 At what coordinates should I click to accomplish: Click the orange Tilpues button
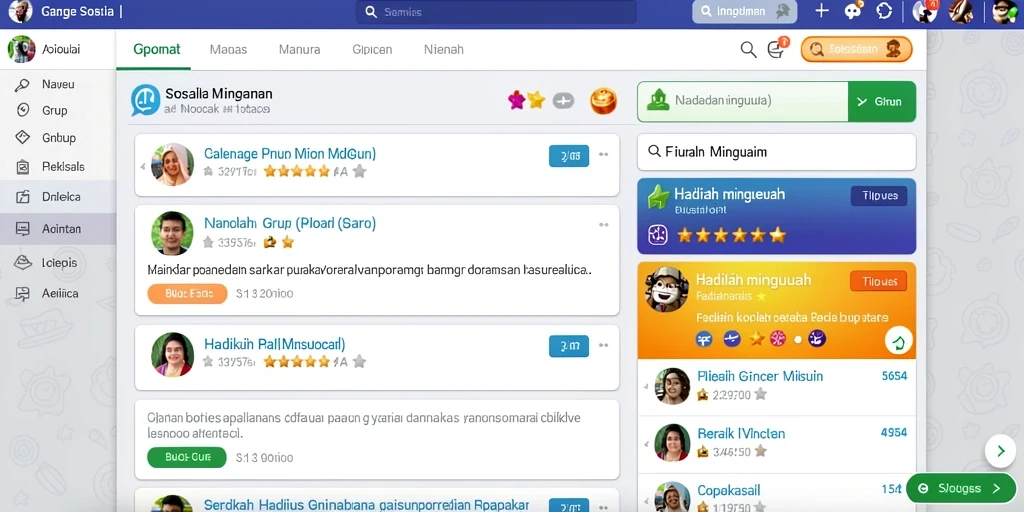click(878, 281)
